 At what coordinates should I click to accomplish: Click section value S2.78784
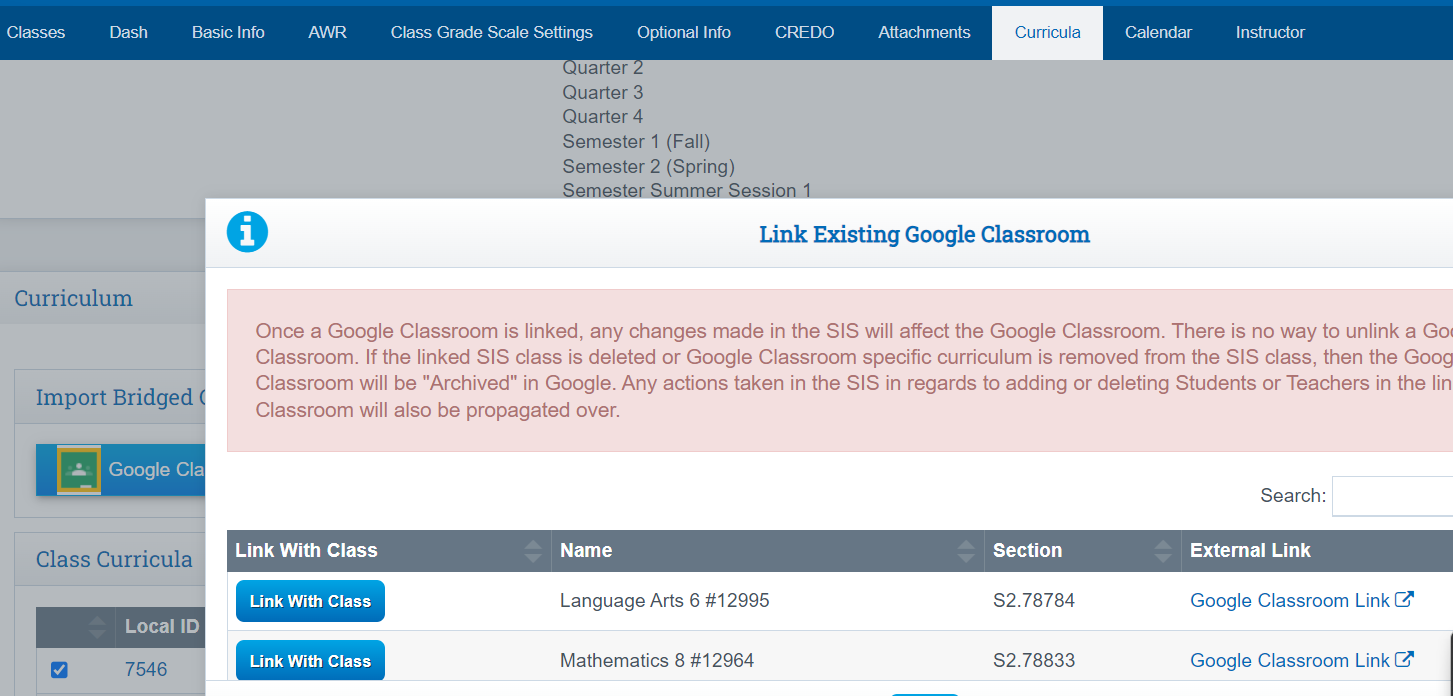(1034, 600)
